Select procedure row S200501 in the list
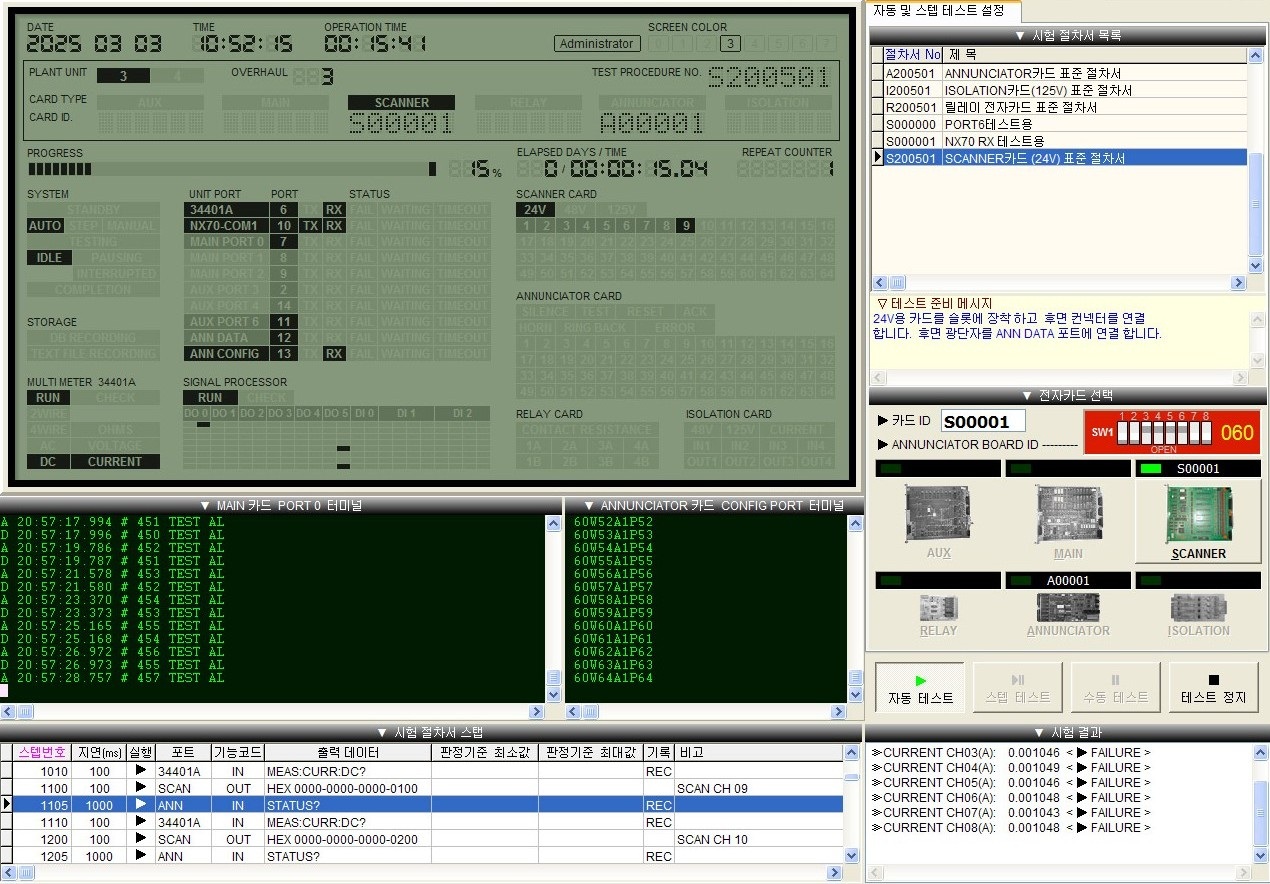Viewport: 1270px width, 884px height. 1060,156
